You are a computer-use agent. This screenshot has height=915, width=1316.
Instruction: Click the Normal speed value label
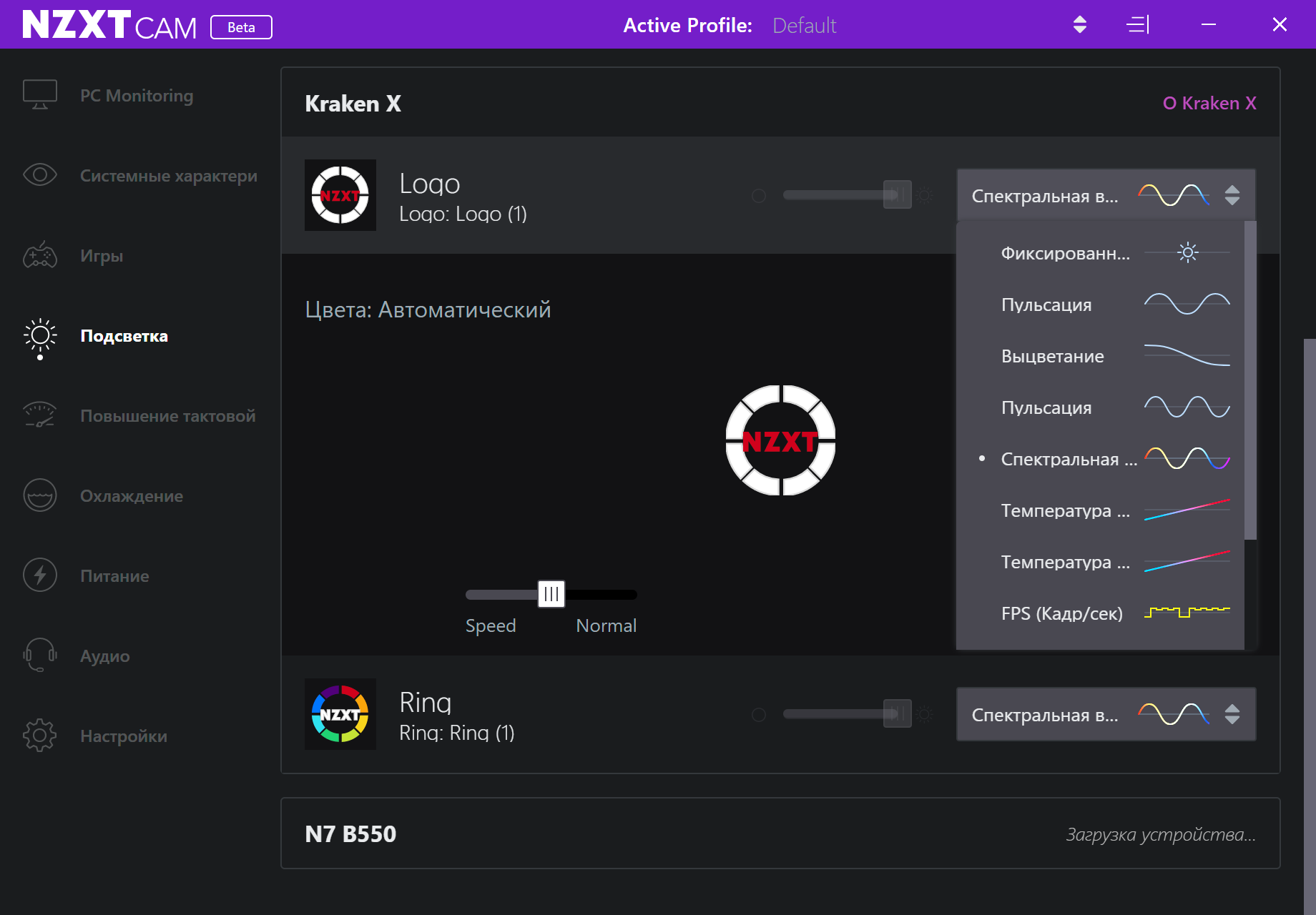pyautogui.click(x=607, y=625)
